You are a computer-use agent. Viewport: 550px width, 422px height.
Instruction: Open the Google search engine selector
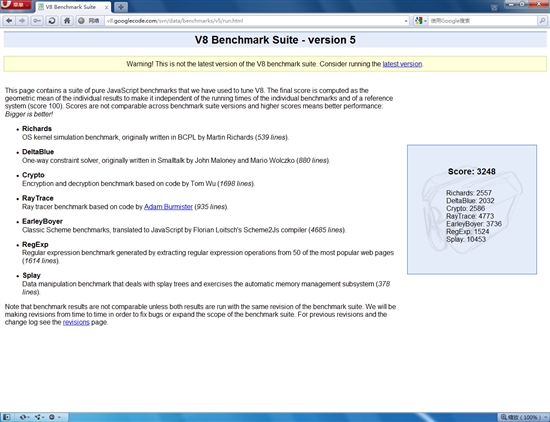coord(420,21)
